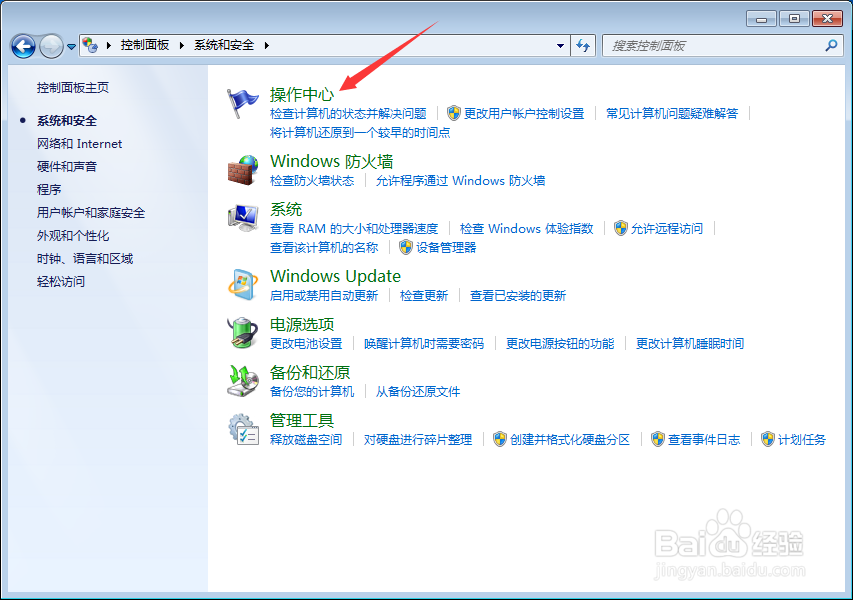Click the 管理工具 gear checklist icon
853x600 pixels.
click(x=243, y=429)
